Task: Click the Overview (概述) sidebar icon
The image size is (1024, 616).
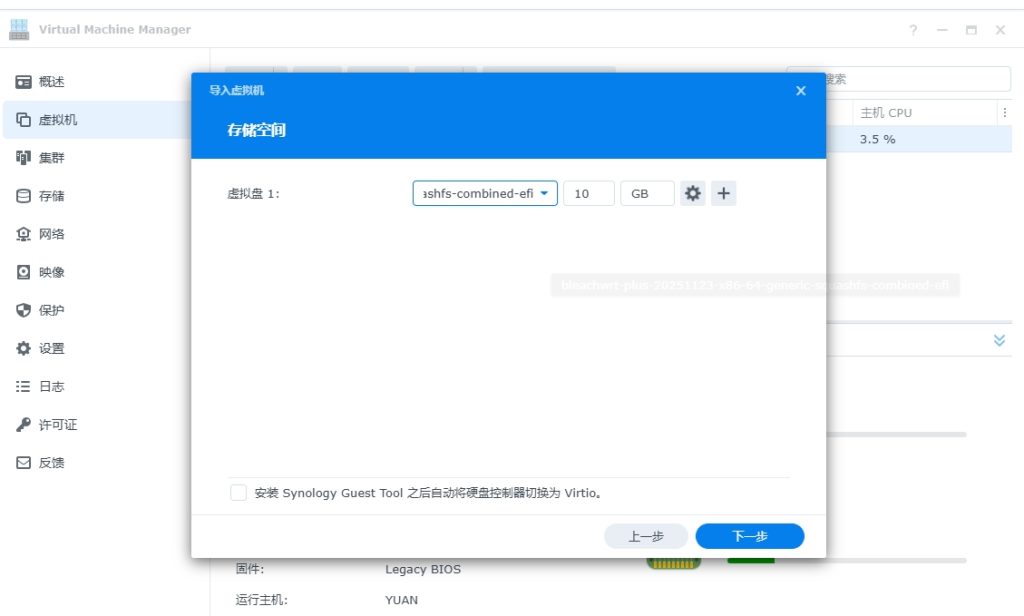Action: 24,82
